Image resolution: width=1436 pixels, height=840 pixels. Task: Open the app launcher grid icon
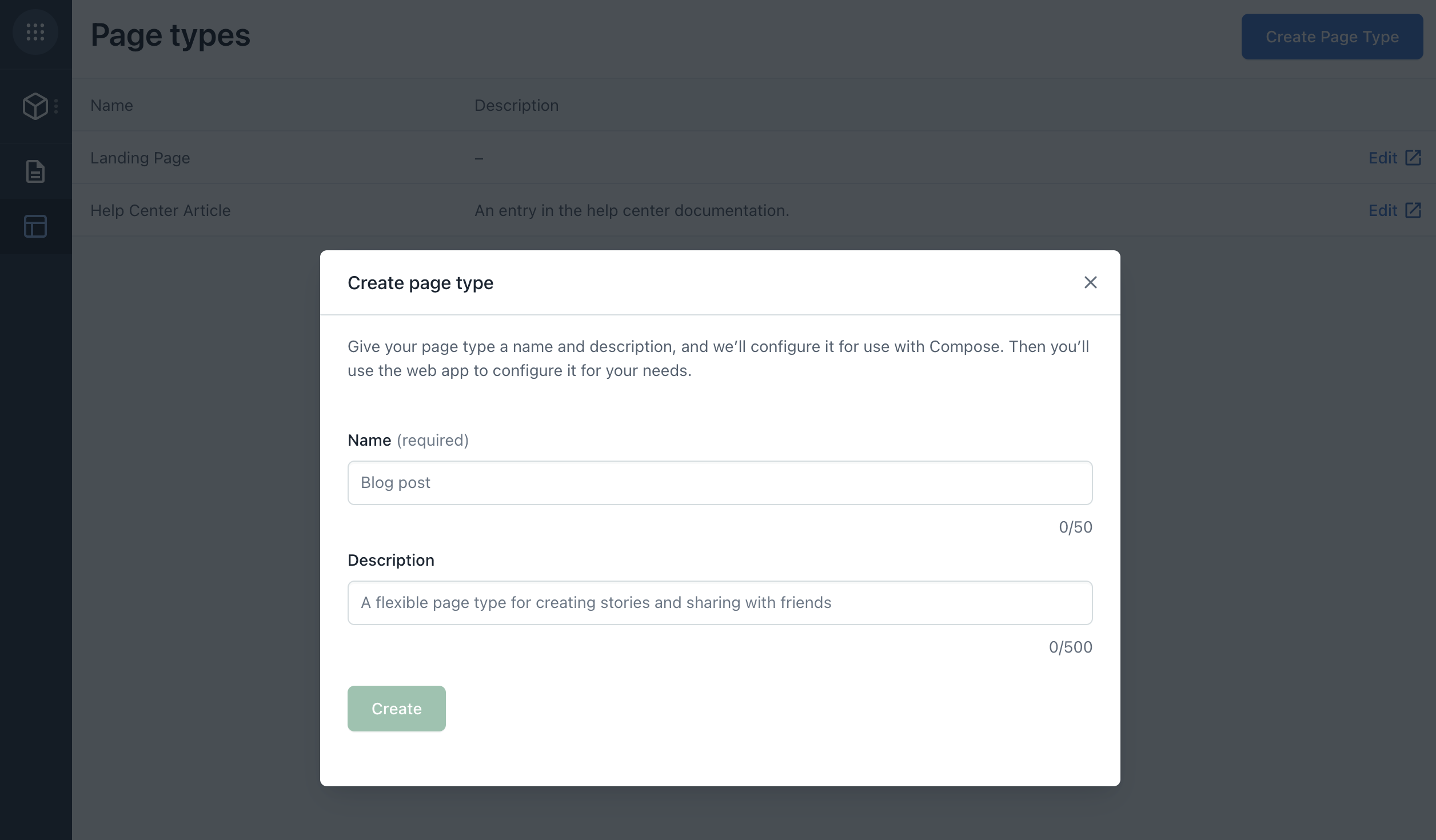(x=35, y=32)
